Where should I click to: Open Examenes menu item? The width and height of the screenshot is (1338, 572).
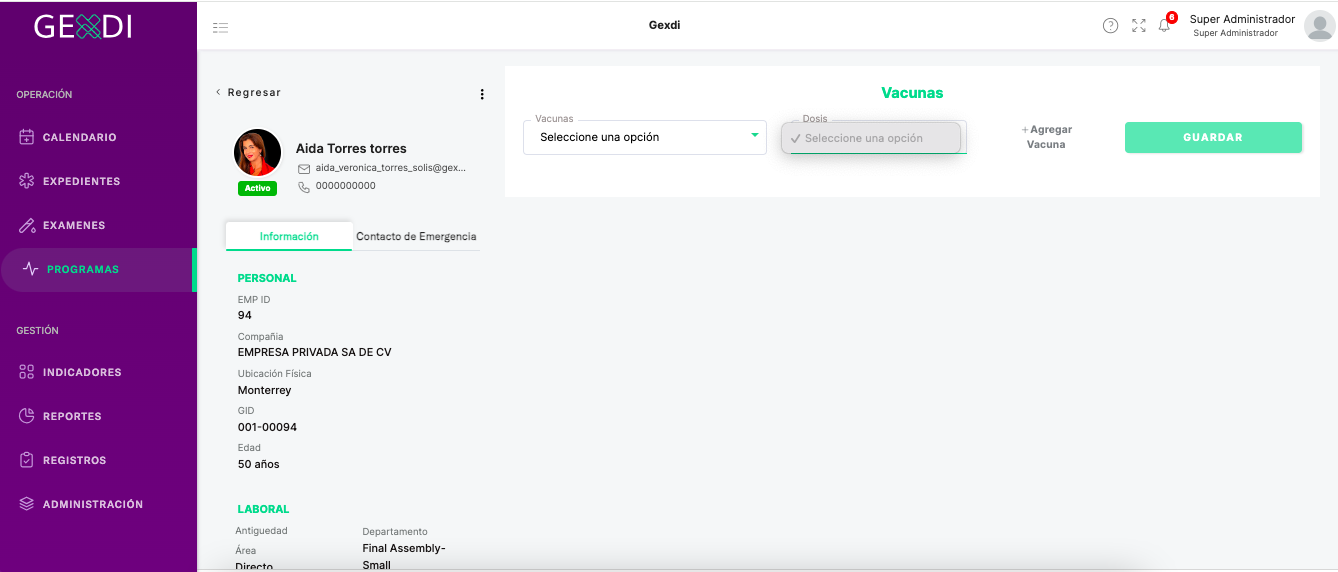(x=98, y=225)
